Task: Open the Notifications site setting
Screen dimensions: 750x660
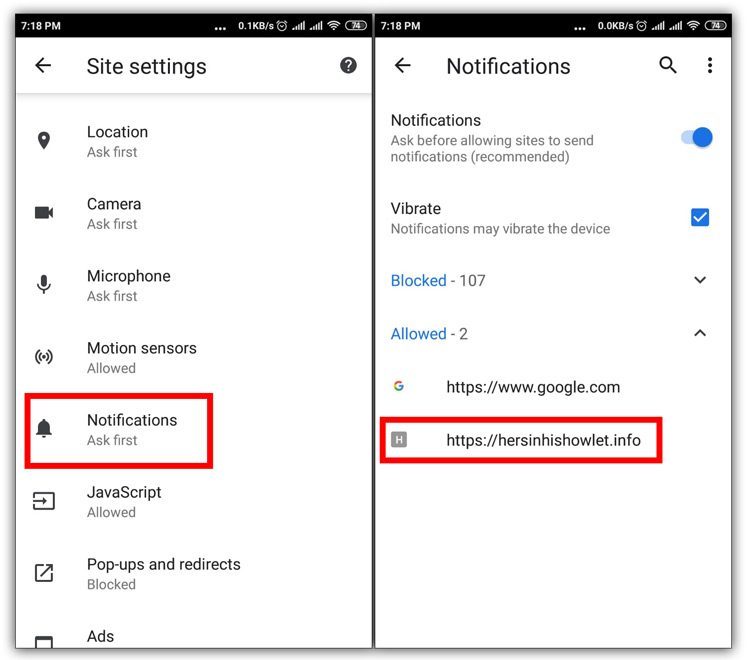Action: point(194,429)
